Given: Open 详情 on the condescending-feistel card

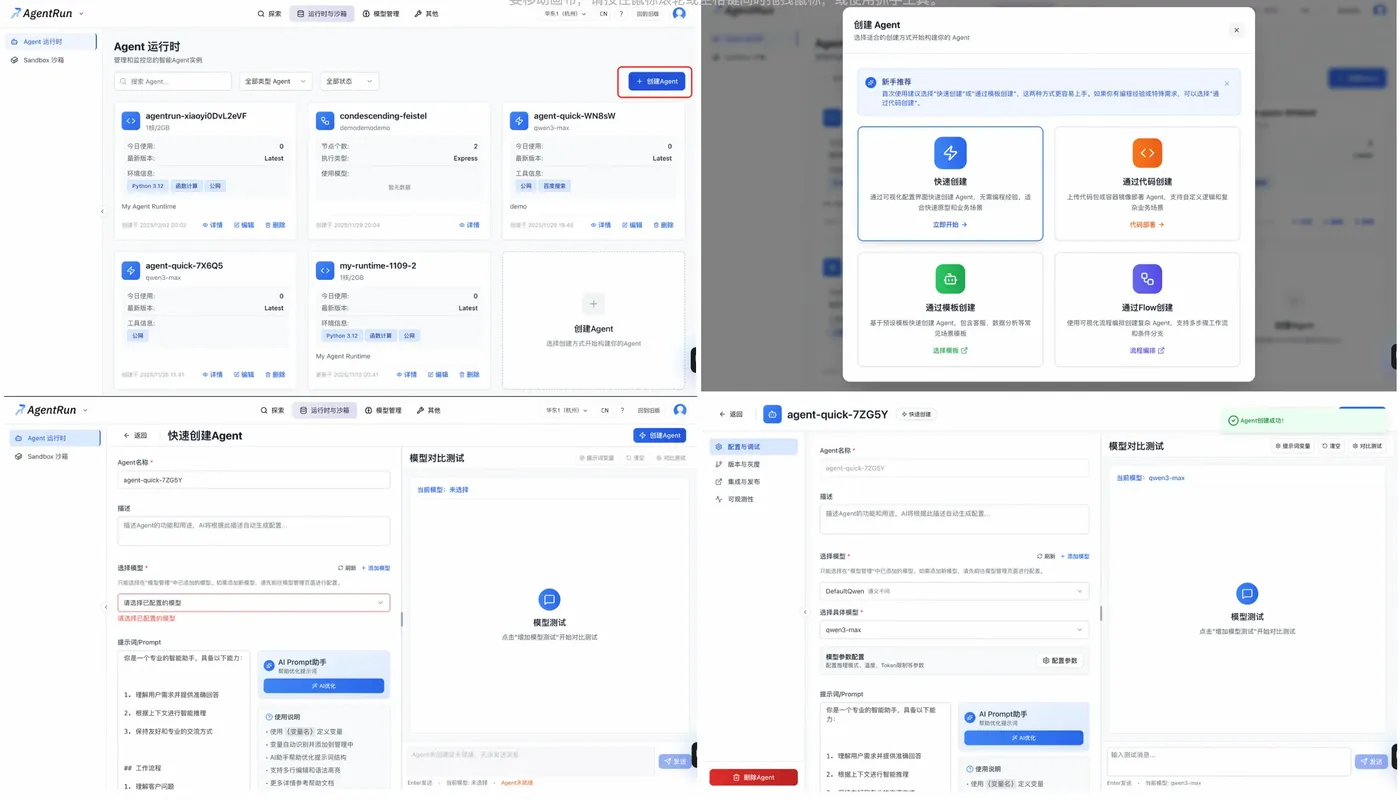Looking at the screenshot, I should click(469, 225).
